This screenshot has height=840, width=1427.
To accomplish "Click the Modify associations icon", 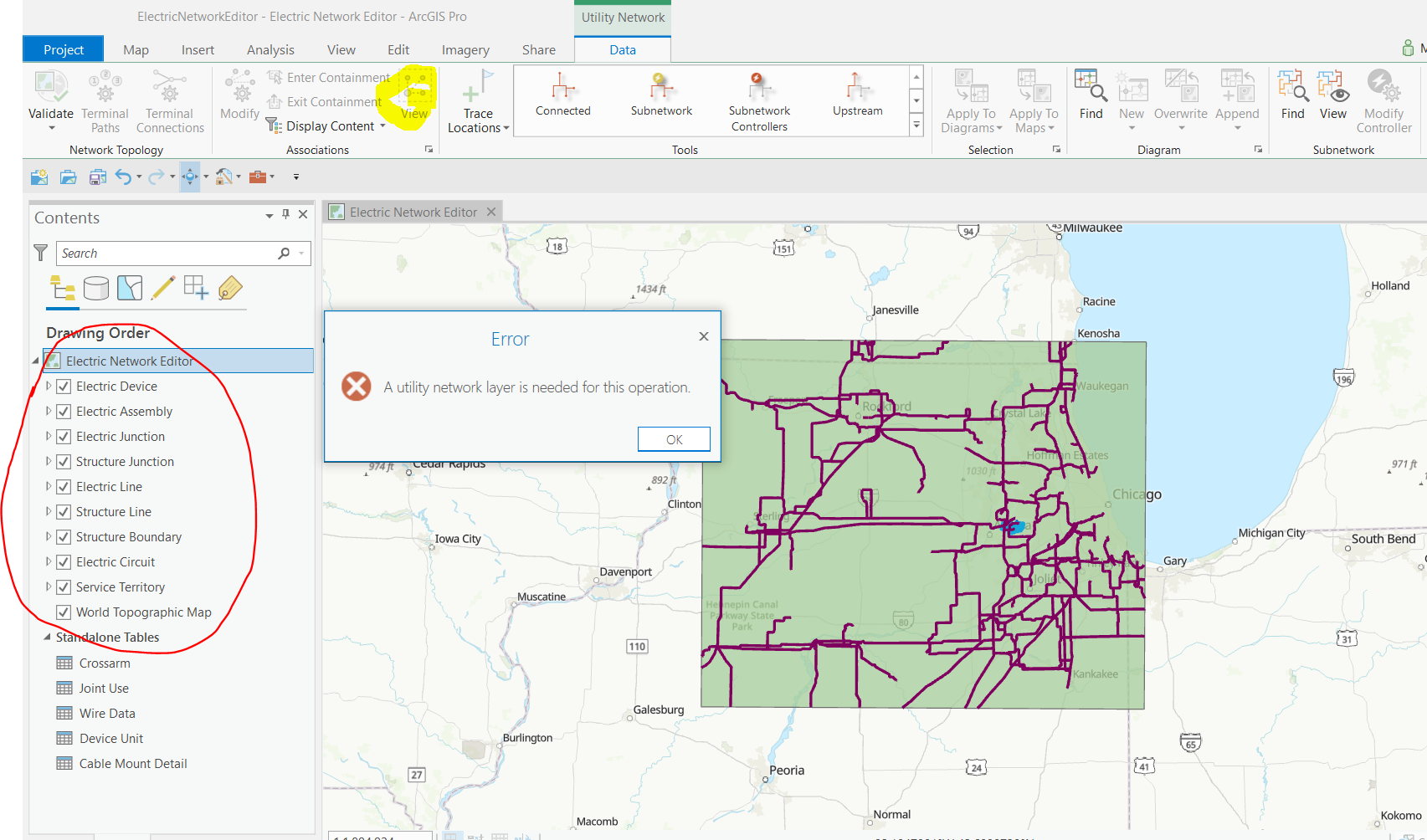I will [x=239, y=87].
